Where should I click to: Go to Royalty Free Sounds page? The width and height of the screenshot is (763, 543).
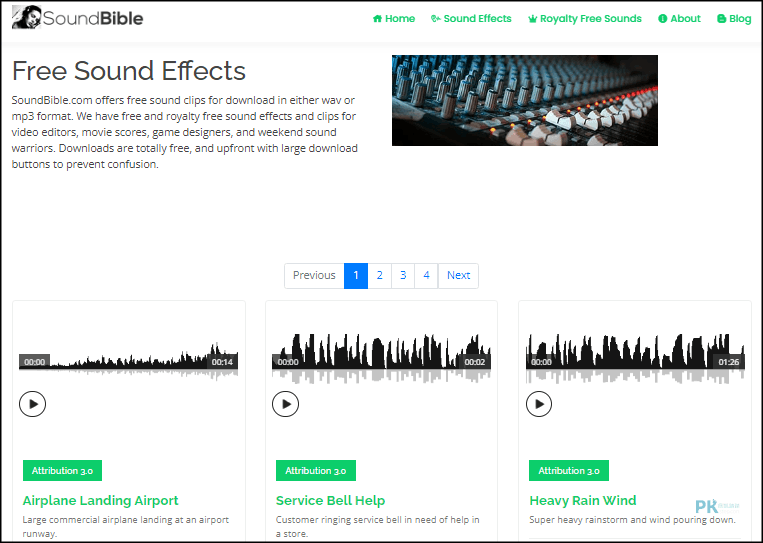[585, 18]
